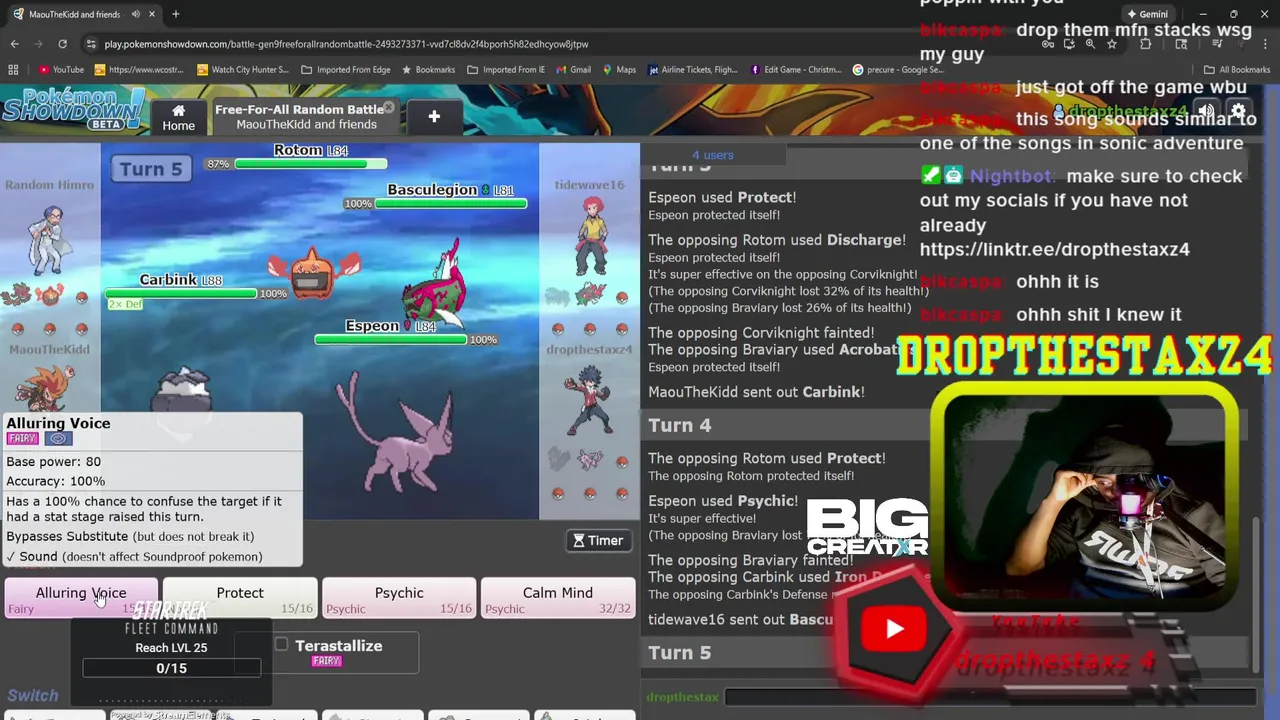1280x720 pixels.
Task: Open the Gemini button in the title bar
Action: [x=1147, y=14]
